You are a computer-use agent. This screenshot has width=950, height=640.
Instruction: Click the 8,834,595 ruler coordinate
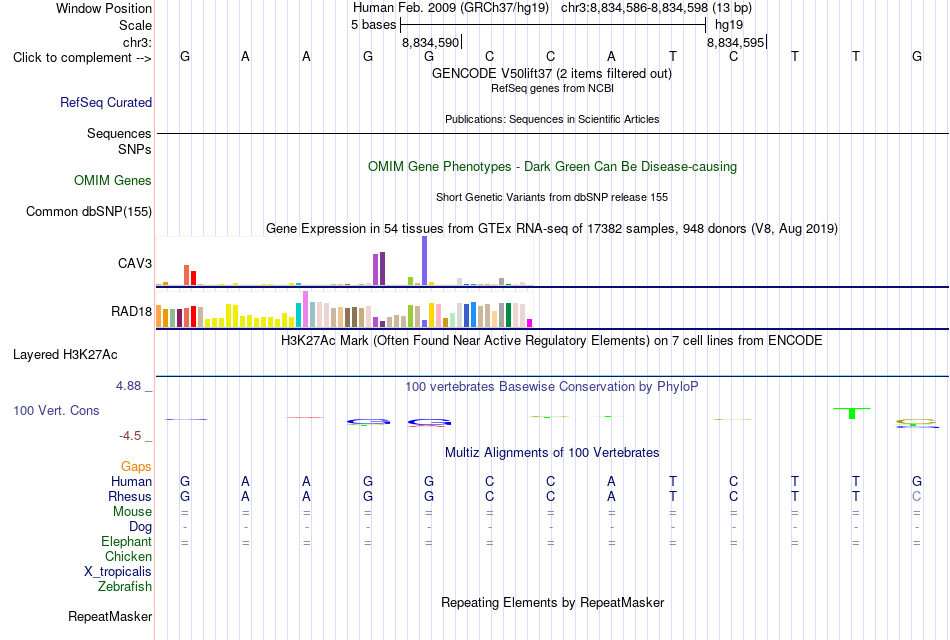coord(736,42)
